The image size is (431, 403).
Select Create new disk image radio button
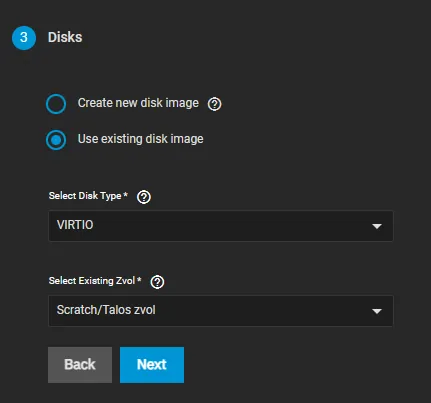point(56,104)
